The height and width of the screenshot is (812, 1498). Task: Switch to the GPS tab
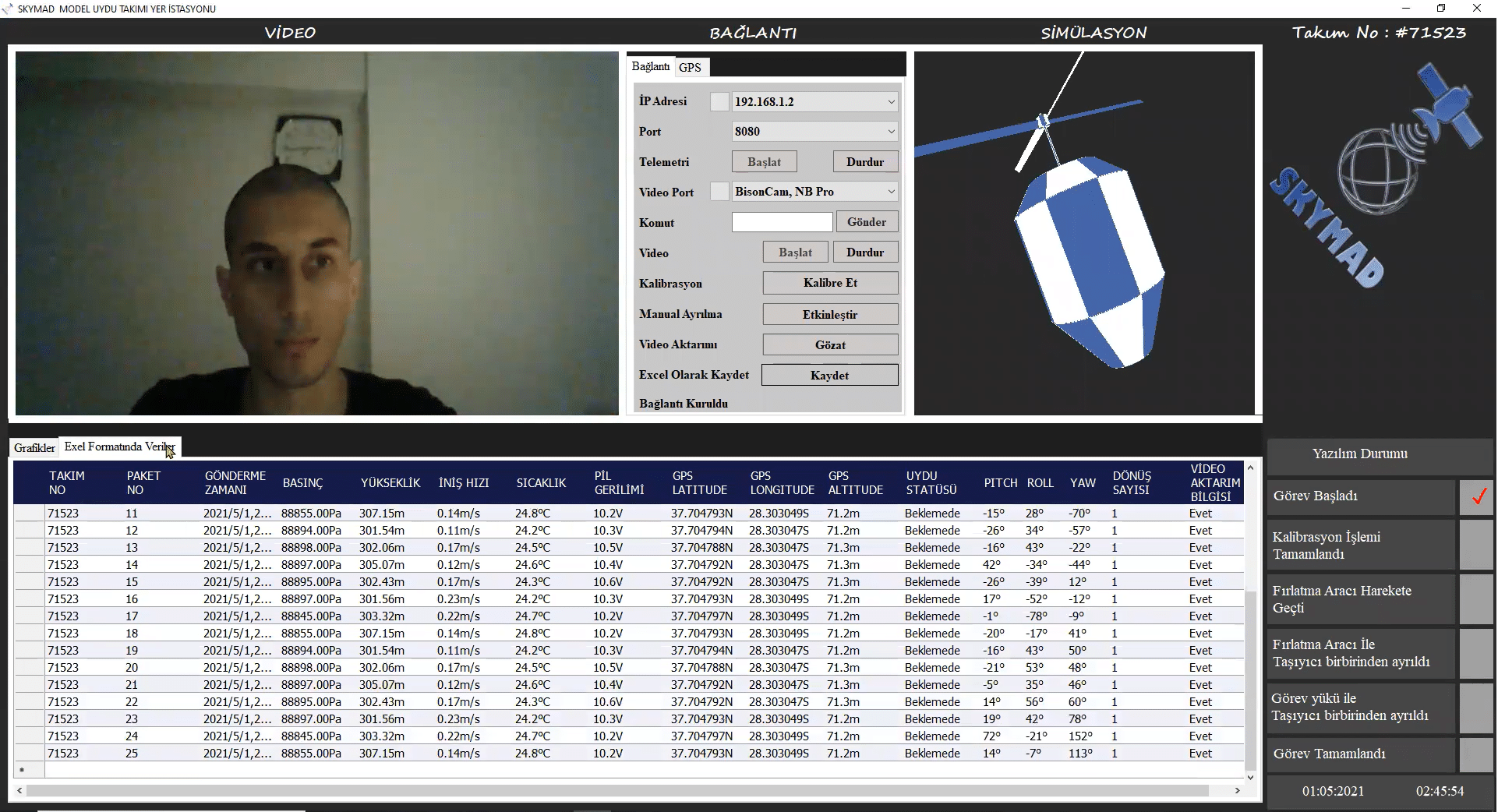(691, 68)
